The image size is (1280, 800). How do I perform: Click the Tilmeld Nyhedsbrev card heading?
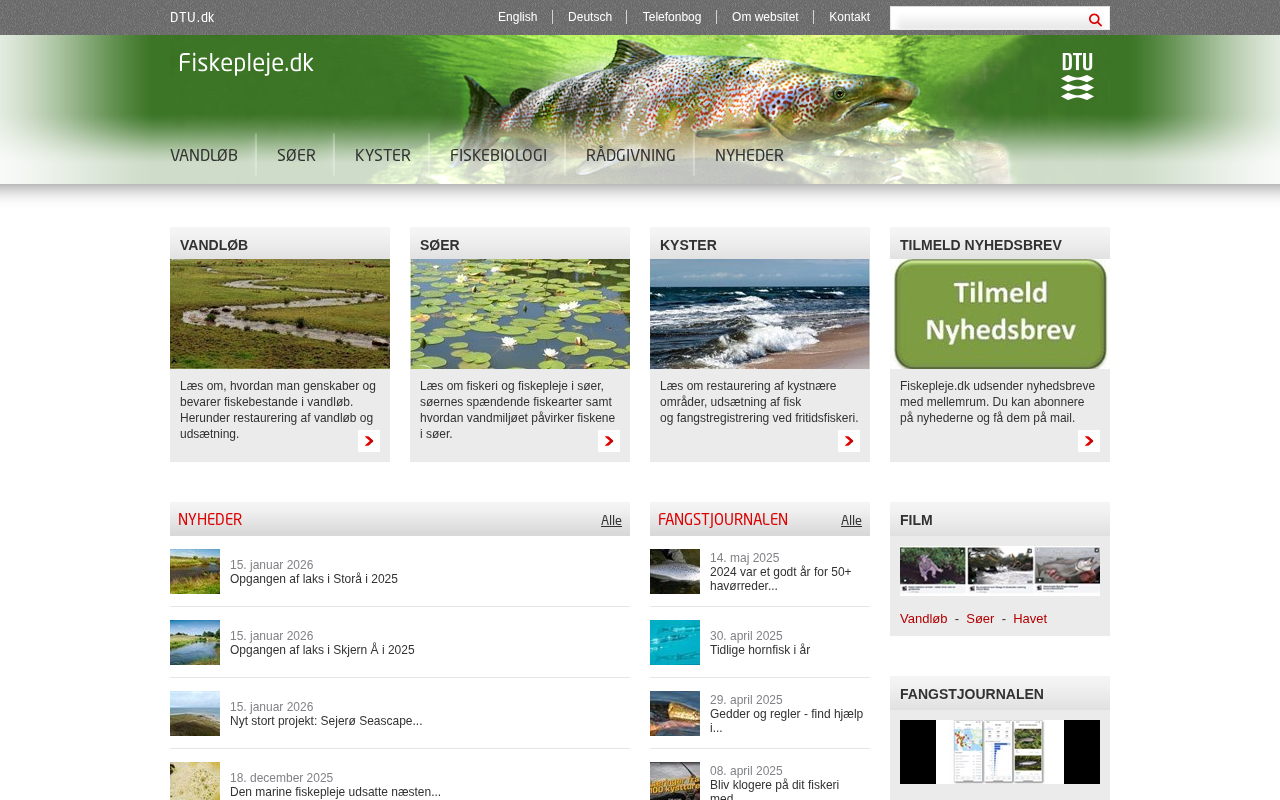click(981, 245)
